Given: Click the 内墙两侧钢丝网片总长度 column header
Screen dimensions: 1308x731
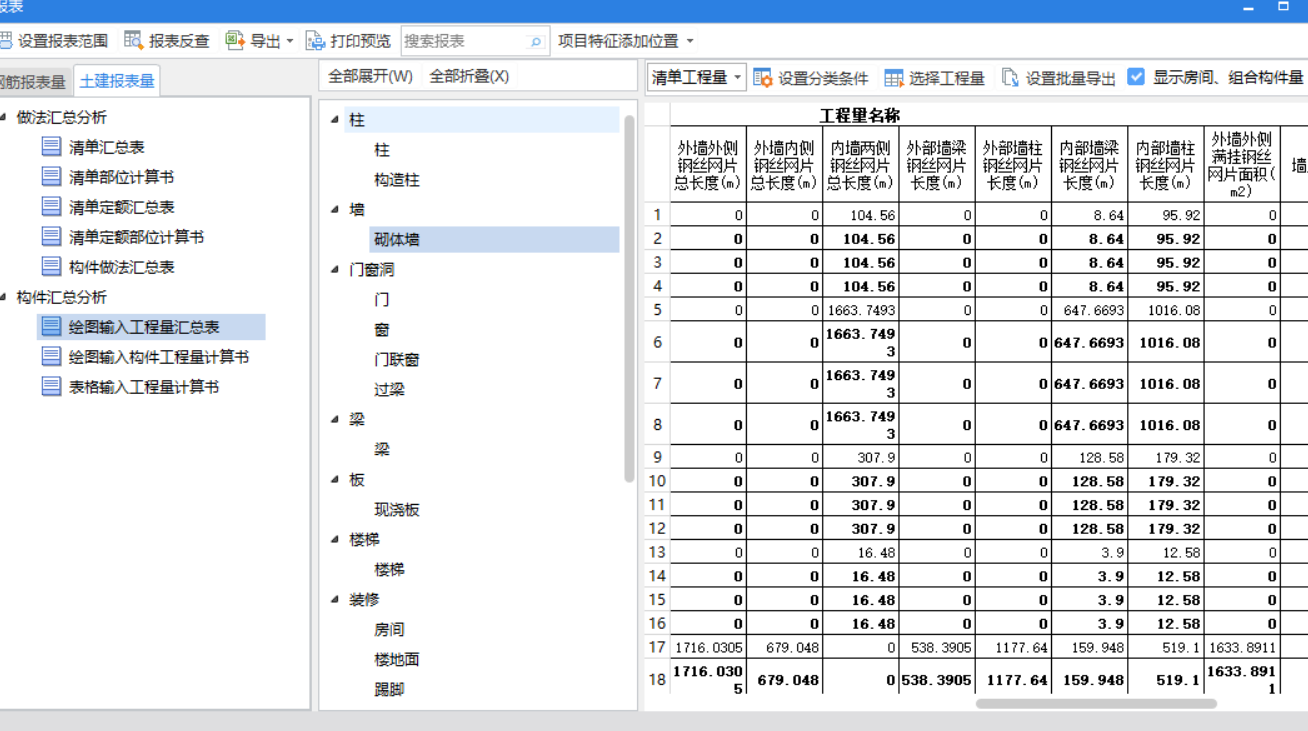Looking at the screenshot, I should [x=861, y=164].
